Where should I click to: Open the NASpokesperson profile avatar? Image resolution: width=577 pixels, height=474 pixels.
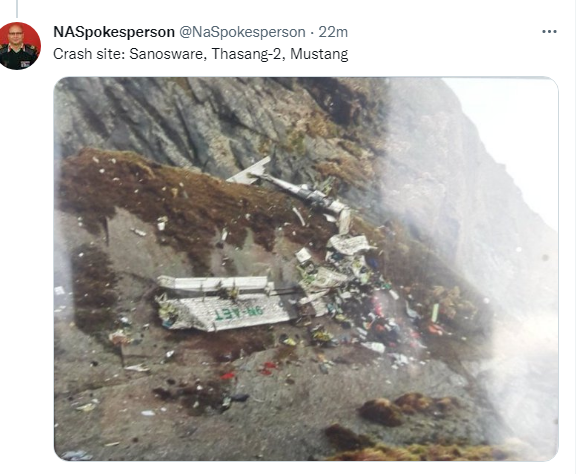(x=20, y=46)
